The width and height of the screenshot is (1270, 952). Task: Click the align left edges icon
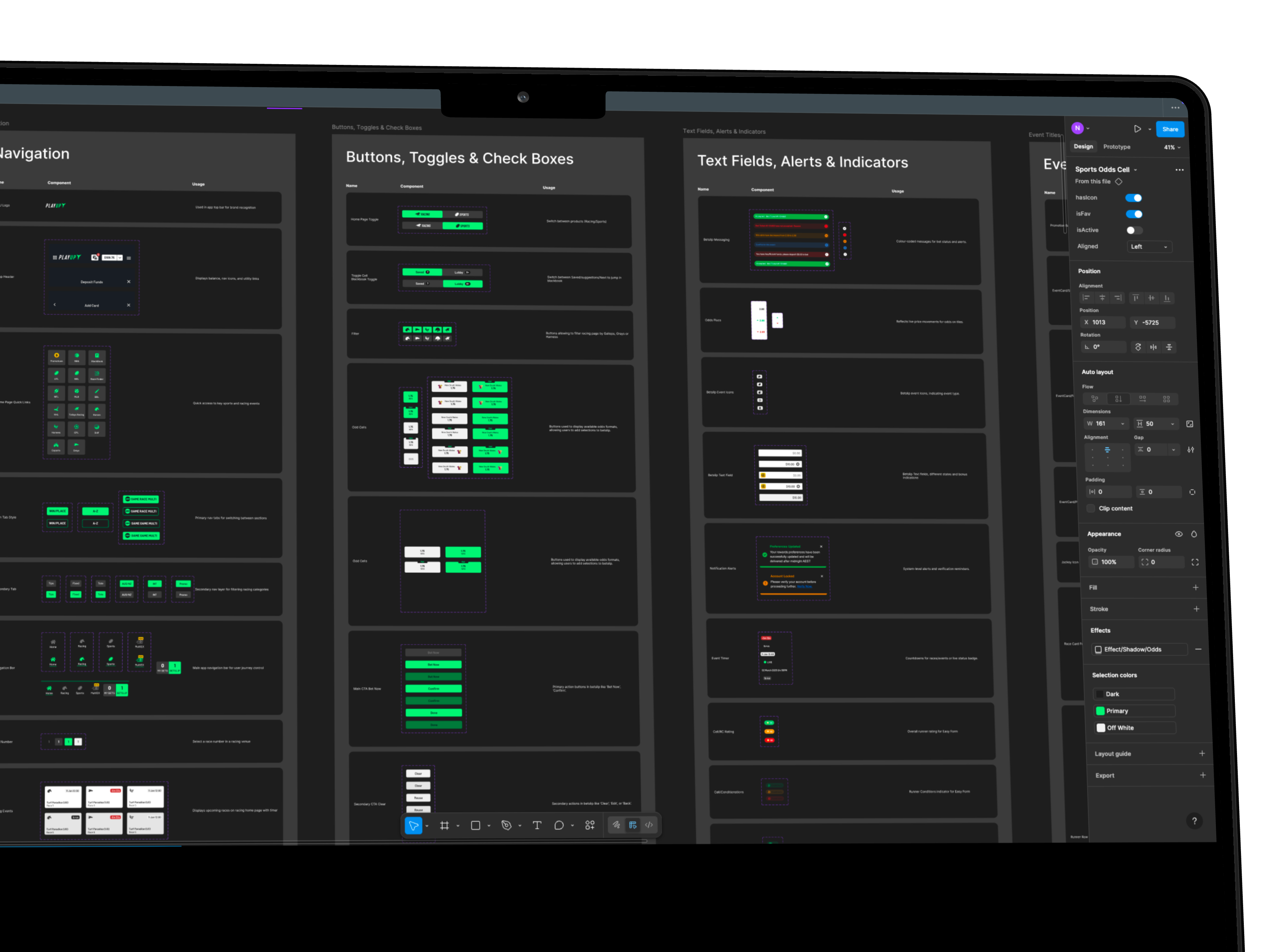(1087, 298)
